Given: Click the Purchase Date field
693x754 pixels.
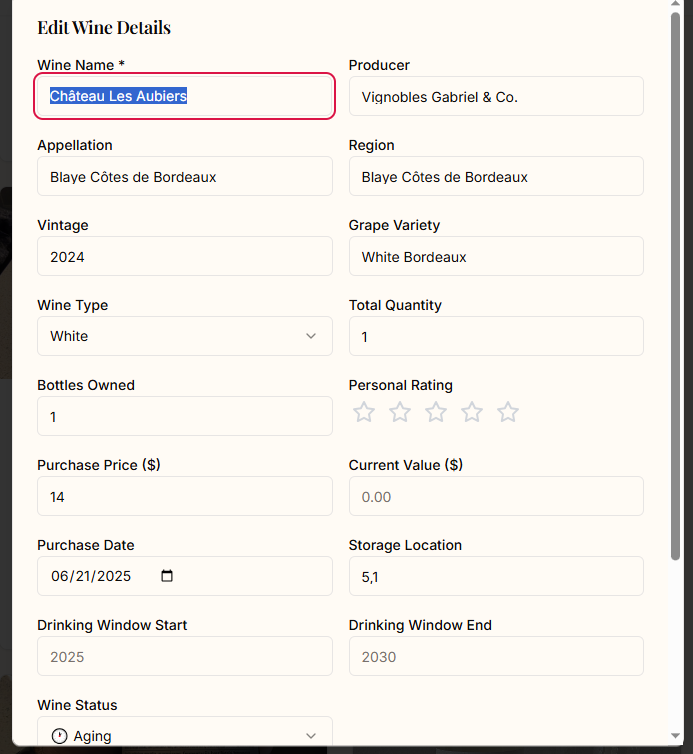Looking at the screenshot, I should (185, 576).
